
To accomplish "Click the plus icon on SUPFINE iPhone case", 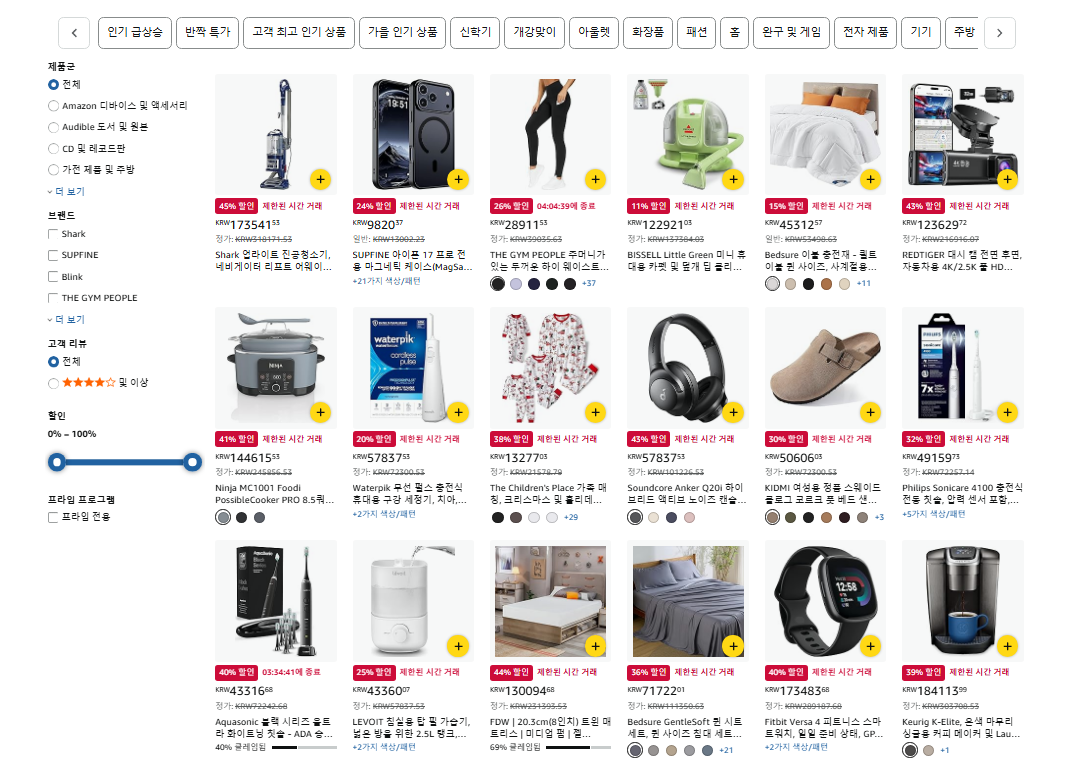I will (458, 179).
